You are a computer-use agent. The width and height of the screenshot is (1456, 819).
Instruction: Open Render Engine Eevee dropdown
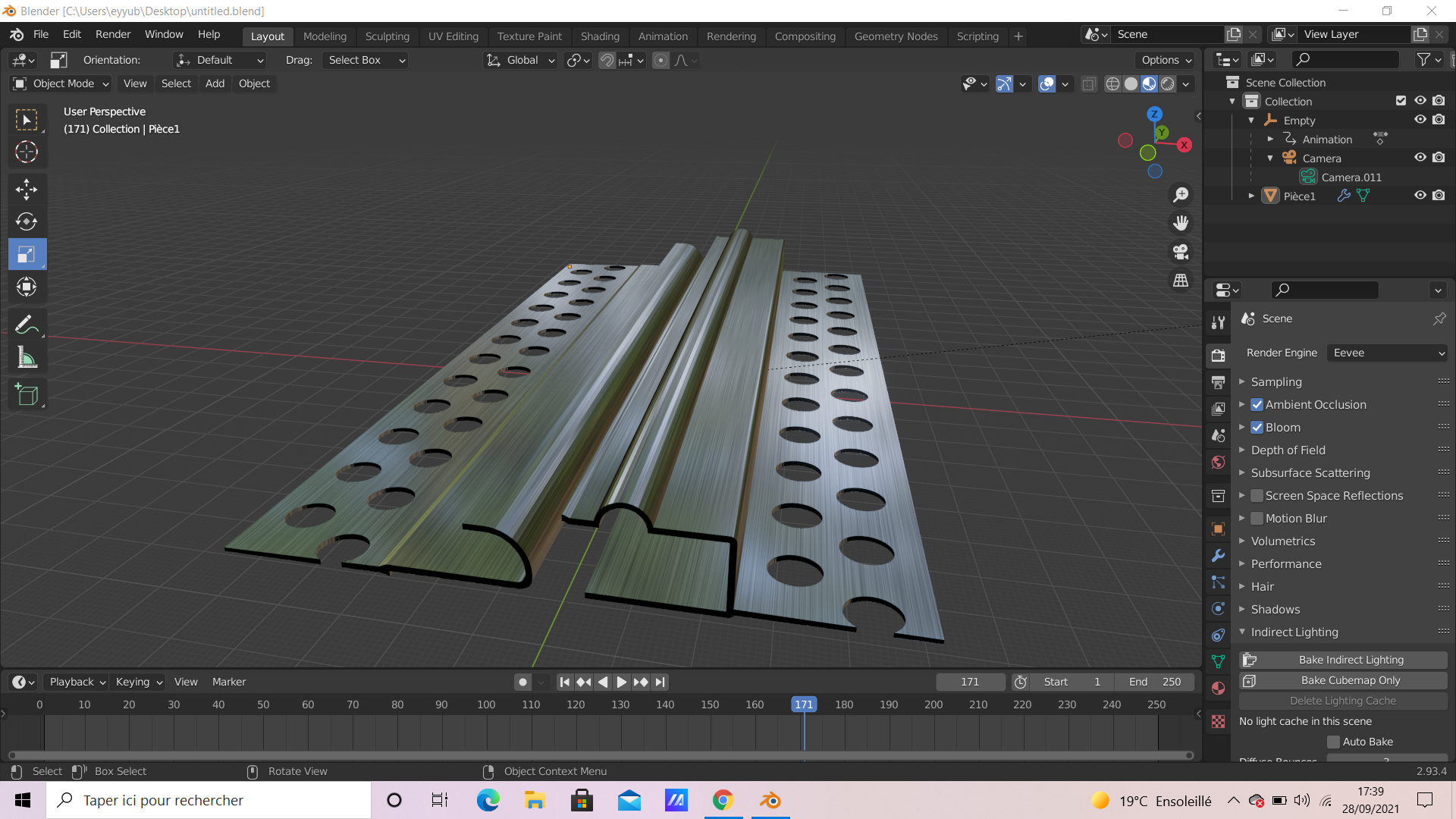[x=1387, y=353]
